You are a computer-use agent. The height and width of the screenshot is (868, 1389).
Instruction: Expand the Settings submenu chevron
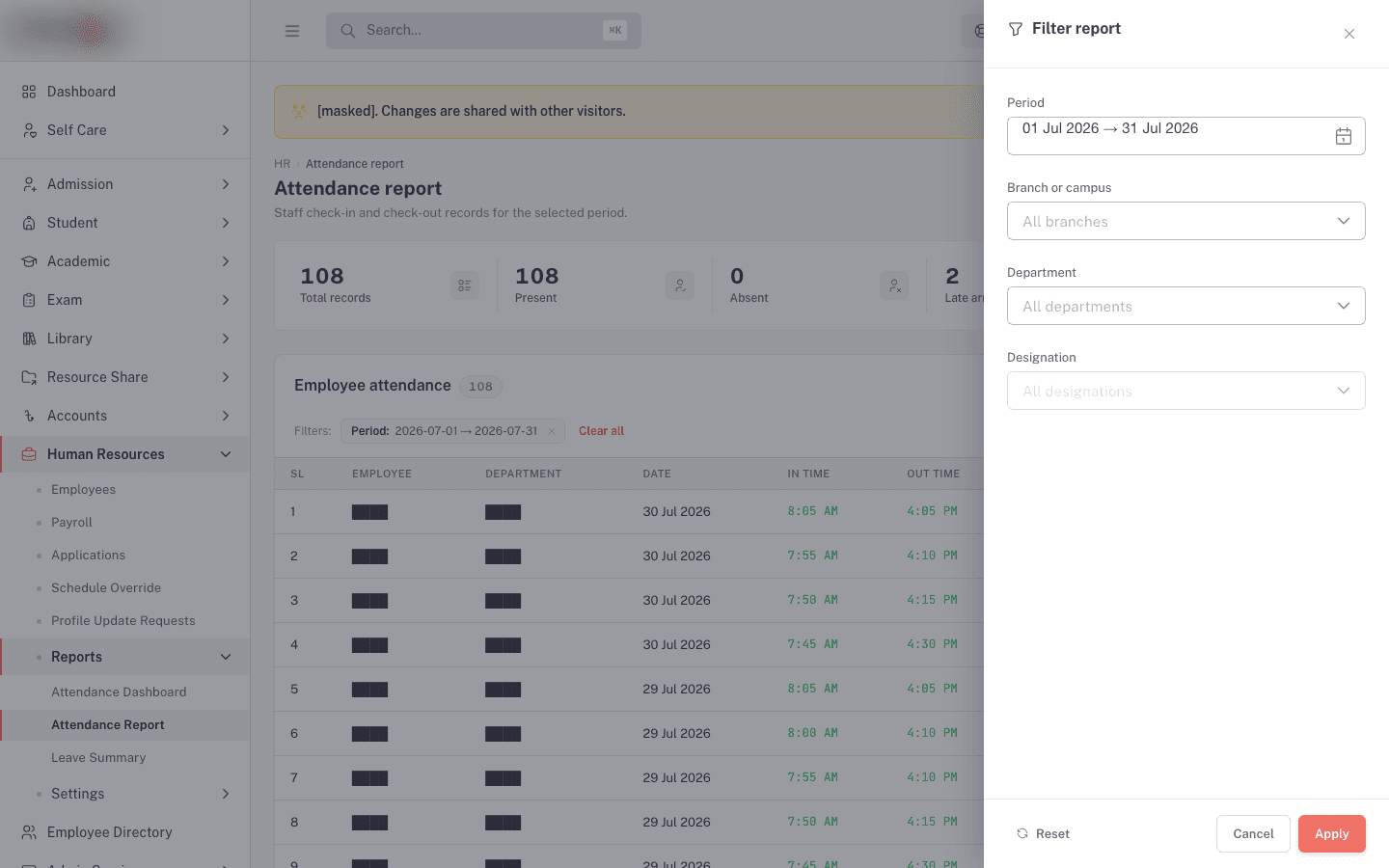tap(226, 794)
